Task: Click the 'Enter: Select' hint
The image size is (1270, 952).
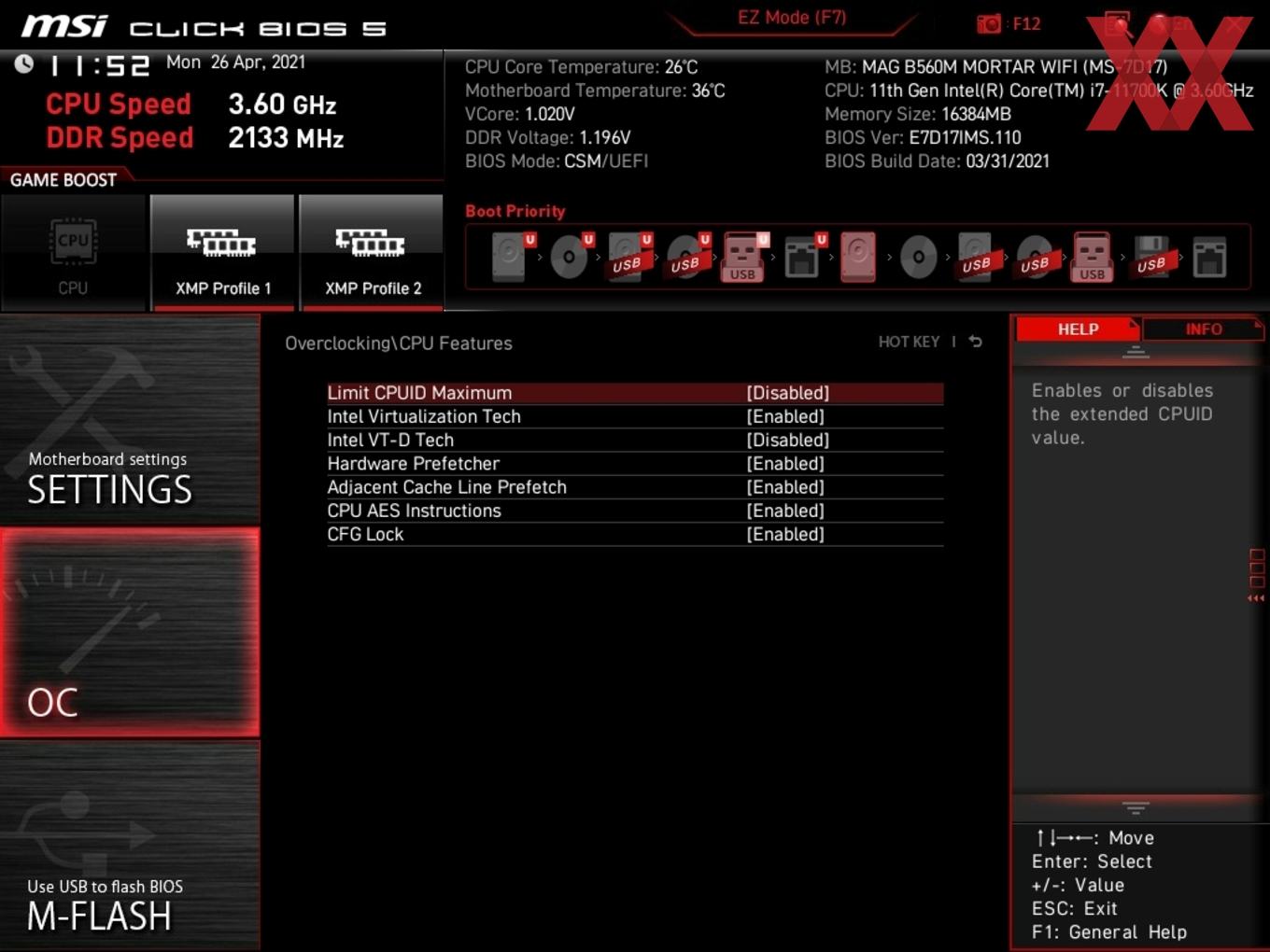Action: tap(1092, 861)
